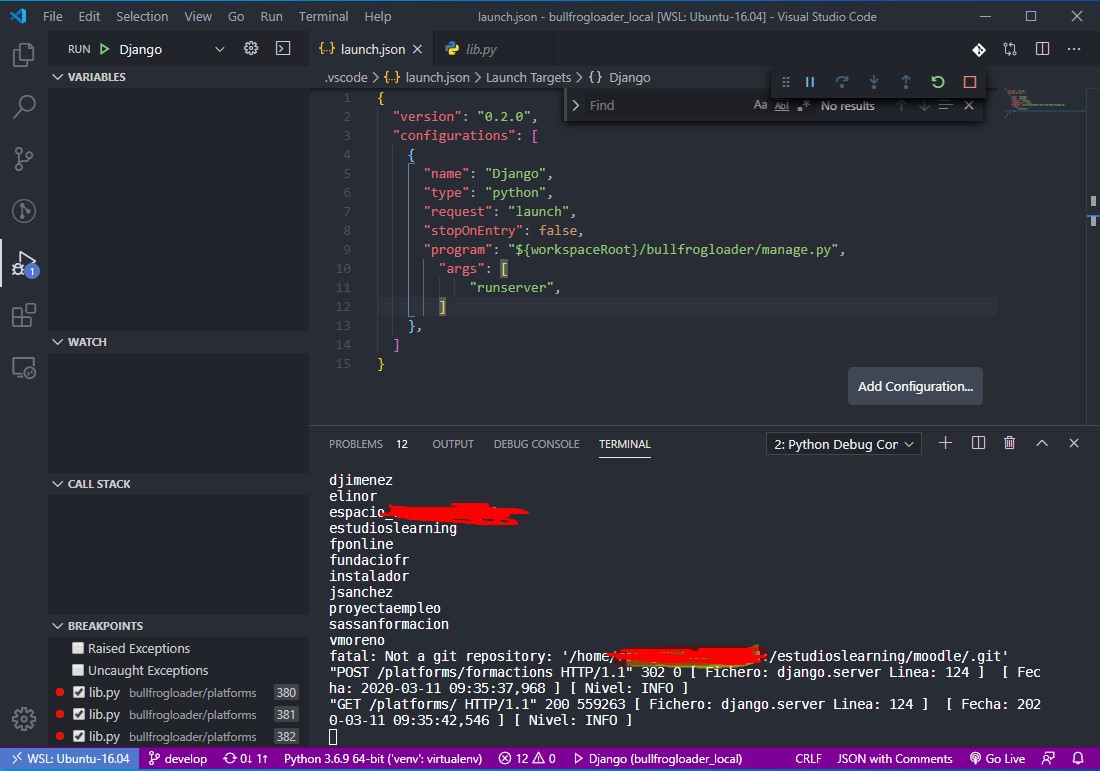The height and width of the screenshot is (771, 1100).
Task: Toggle the Raised Exceptions checkbox
Action: coord(78,648)
